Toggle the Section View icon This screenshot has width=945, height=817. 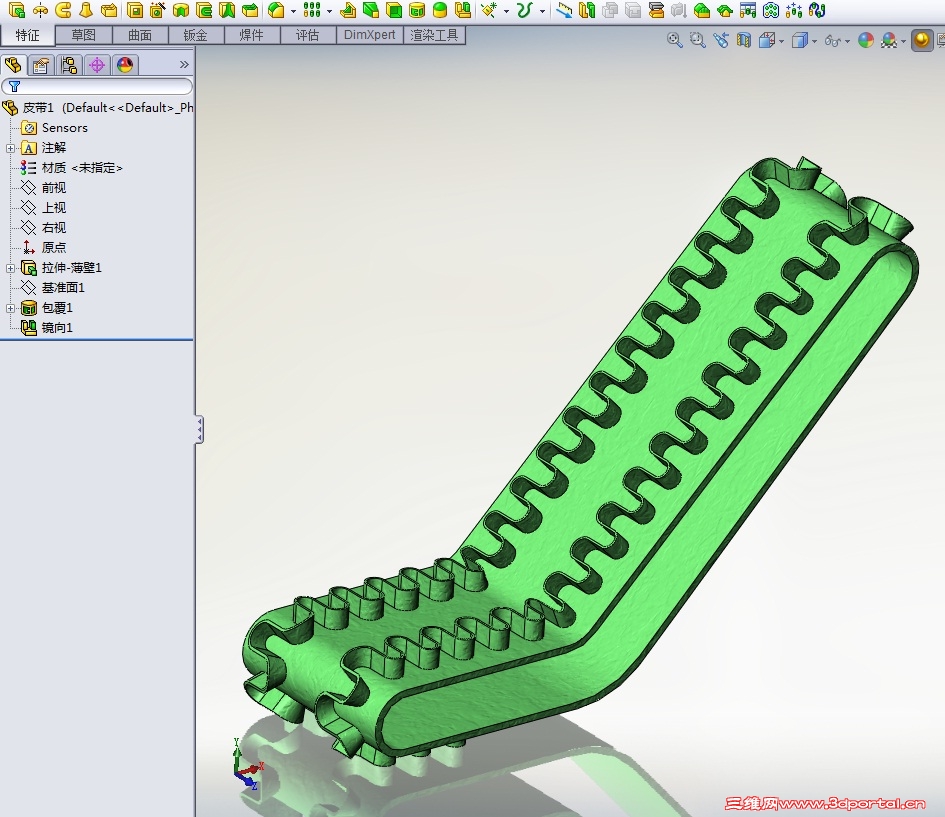[x=744, y=40]
